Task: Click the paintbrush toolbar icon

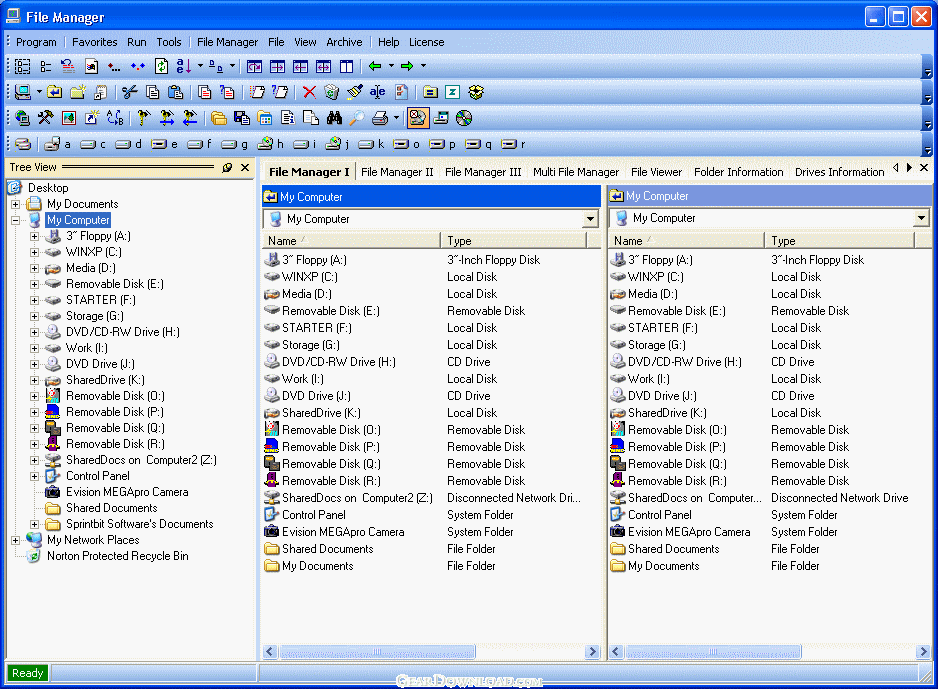Action: (355, 92)
